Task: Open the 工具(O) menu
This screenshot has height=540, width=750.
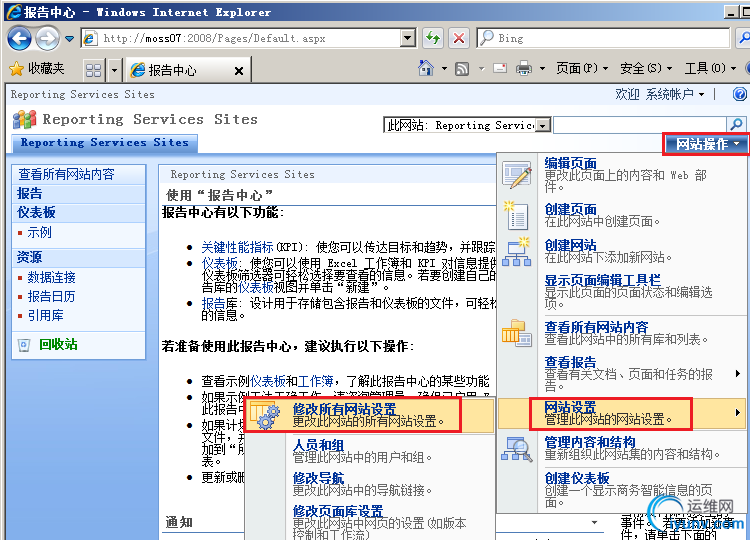Action: point(710,68)
